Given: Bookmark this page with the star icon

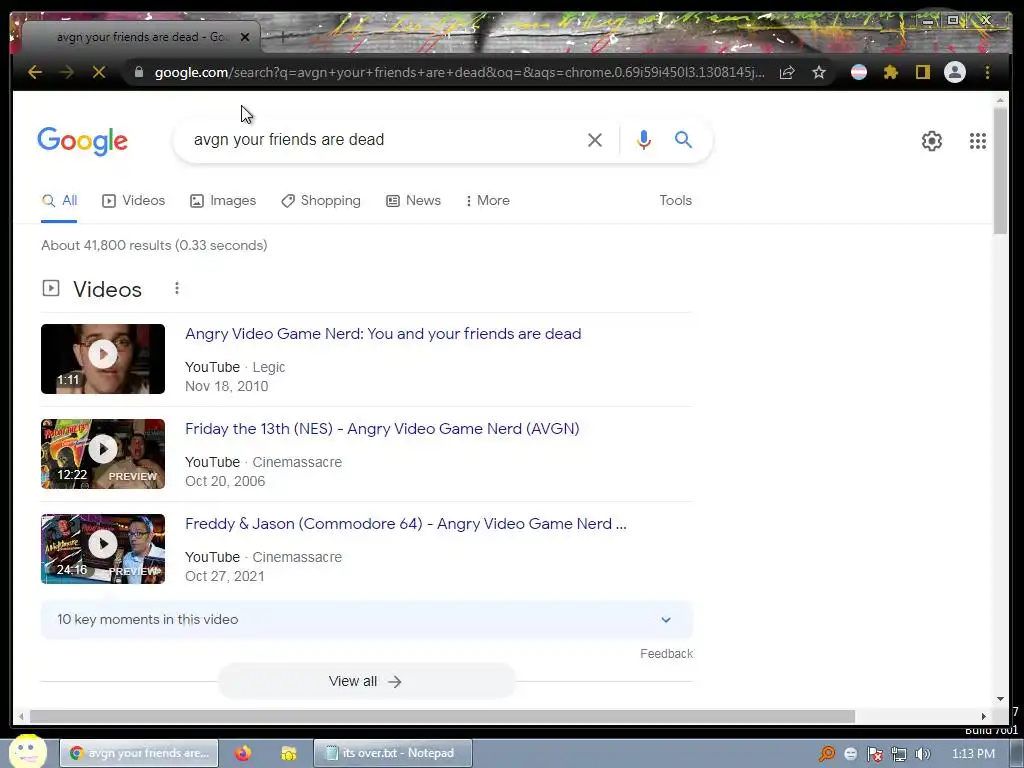Looking at the screenshot, I should [x=819, y=72].
